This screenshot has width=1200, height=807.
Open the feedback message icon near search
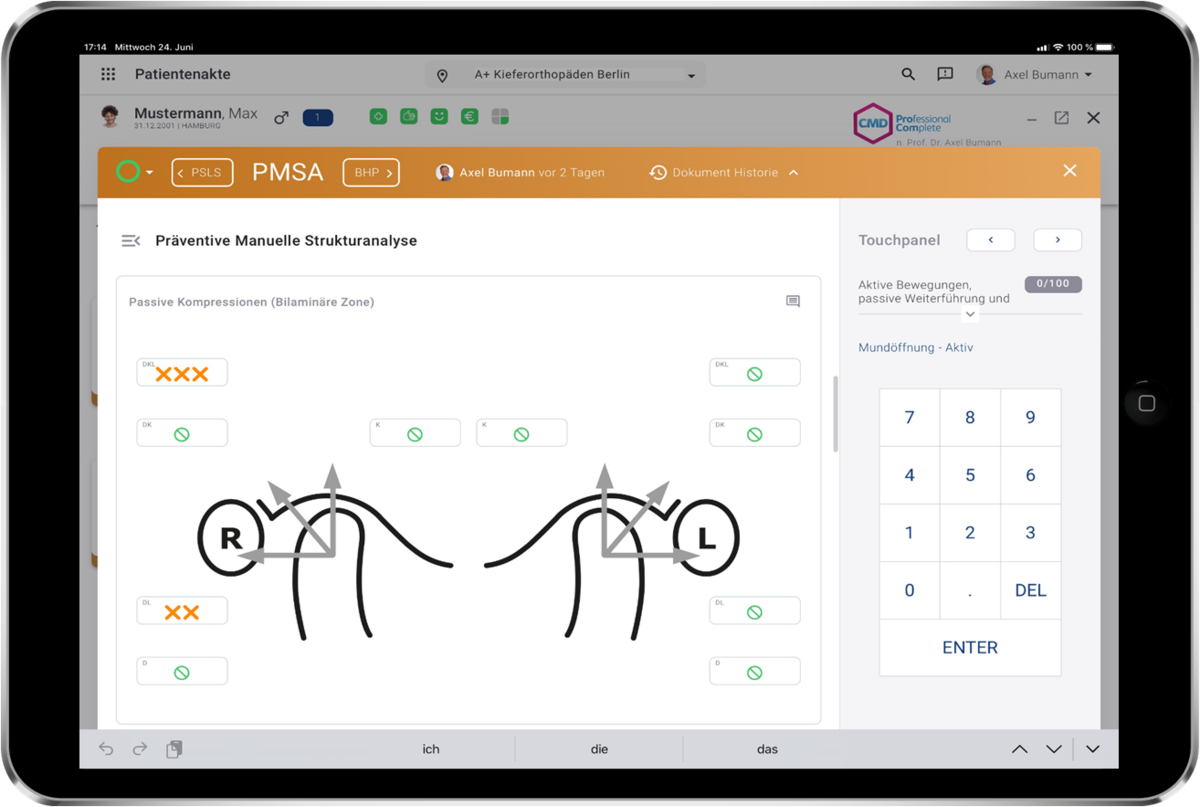[x=944, y=74]
